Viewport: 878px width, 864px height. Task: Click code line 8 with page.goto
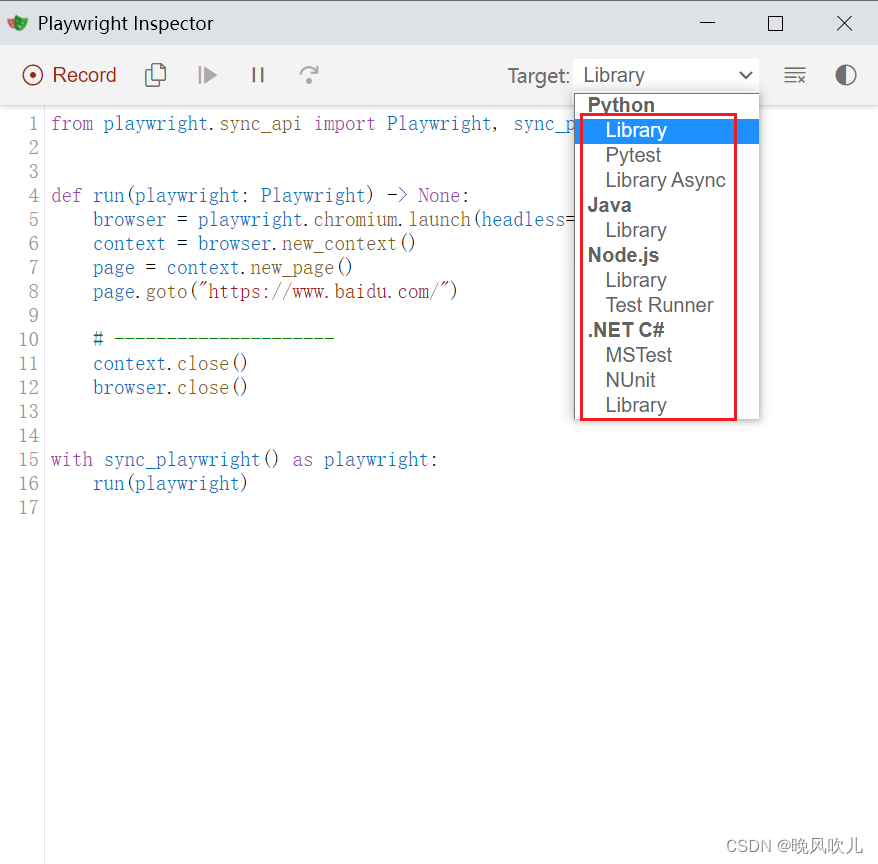click(275, 292)
